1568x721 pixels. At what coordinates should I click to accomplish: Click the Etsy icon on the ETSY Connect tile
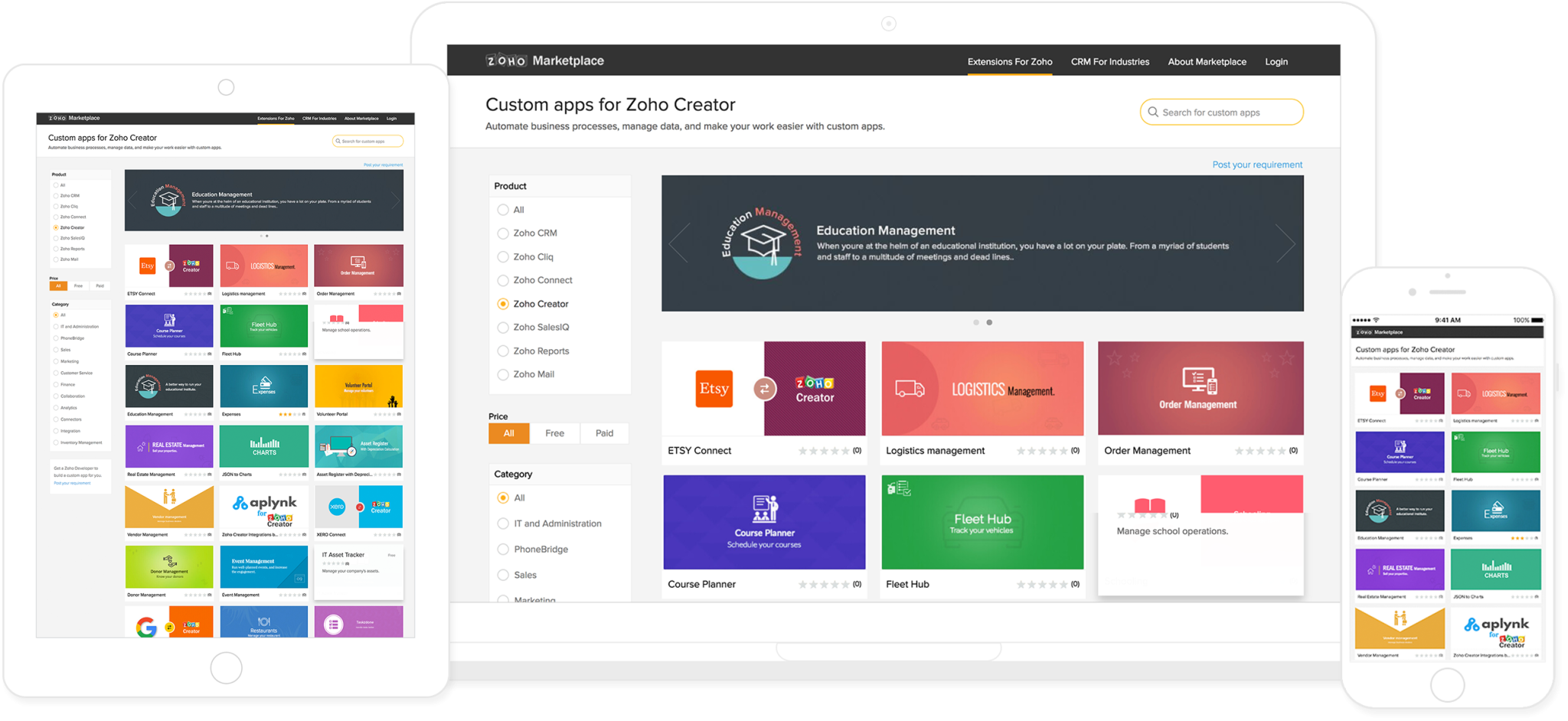coord(714,389)
